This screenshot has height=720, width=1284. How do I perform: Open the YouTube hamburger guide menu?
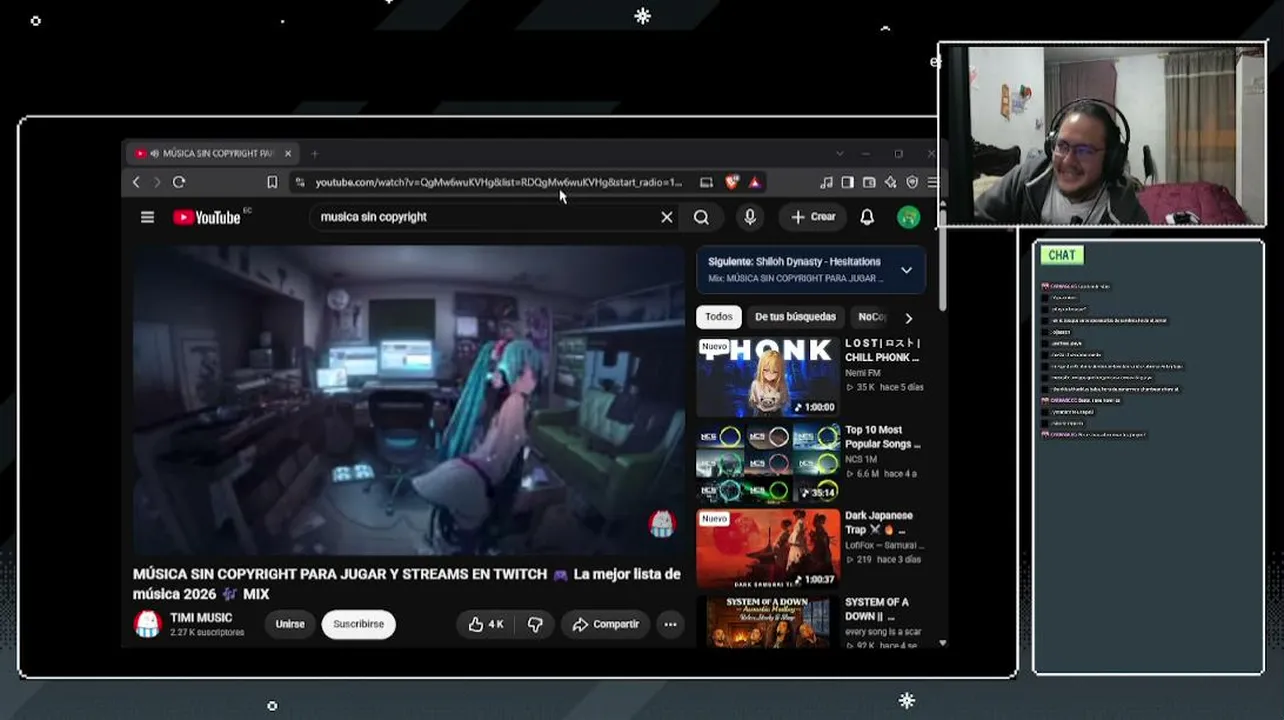pyautogui.click(x=147, y=217)
